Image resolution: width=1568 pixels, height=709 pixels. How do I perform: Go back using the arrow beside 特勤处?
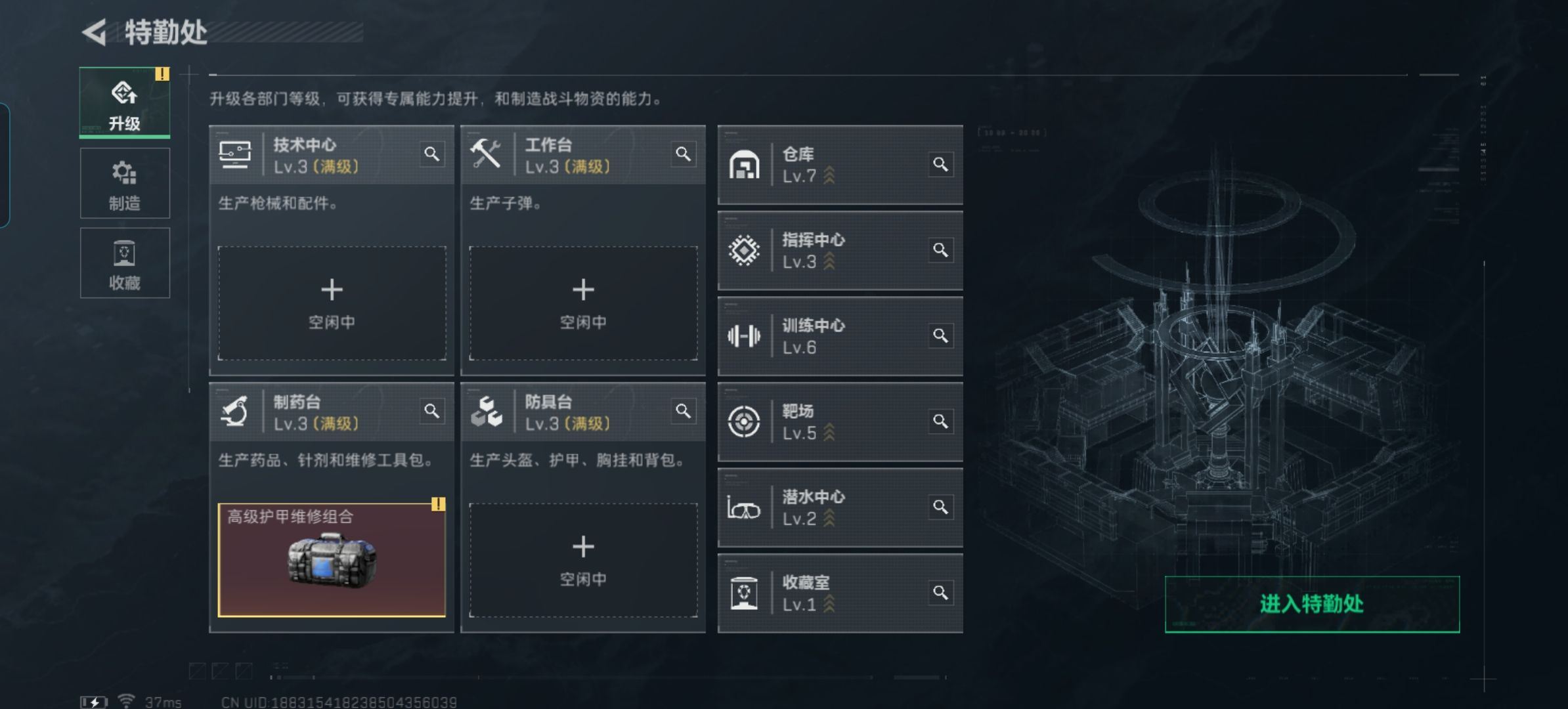[x=95, y=32]
